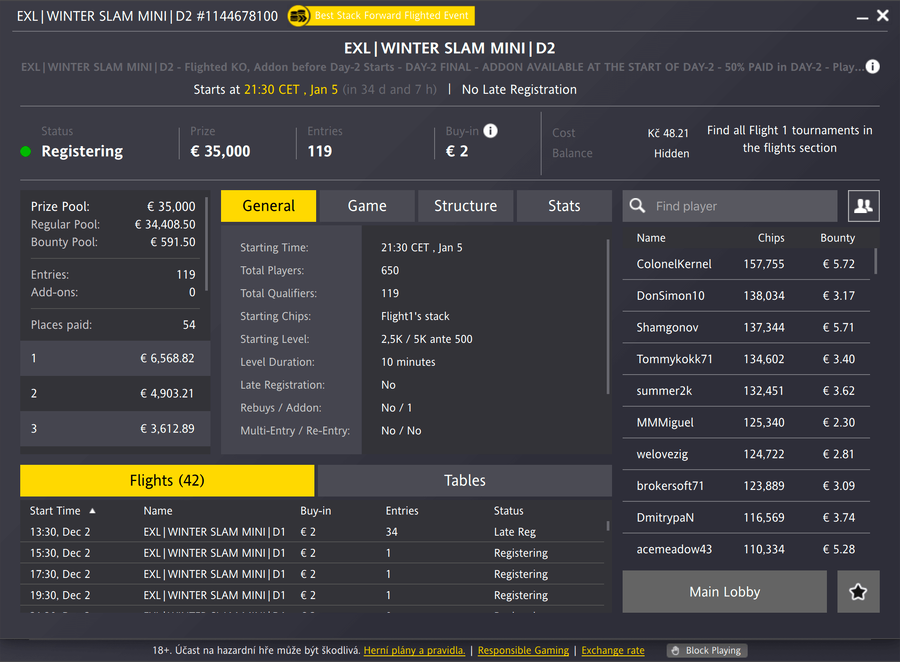The image size is (900, 662).
Task: Open Responsible Gaming link
Action: pos(523,651)
